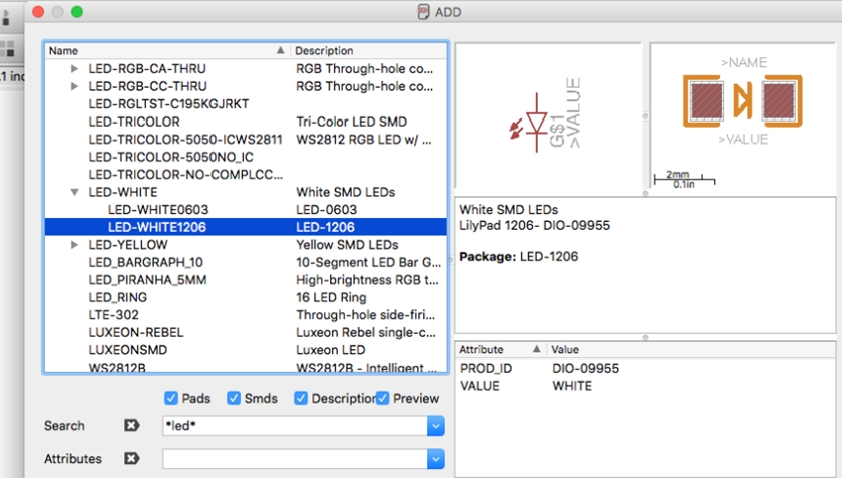Viewport: 842px width, 478px height.
Task: Sort by the Attribute column header
Action: coord(500,349)
